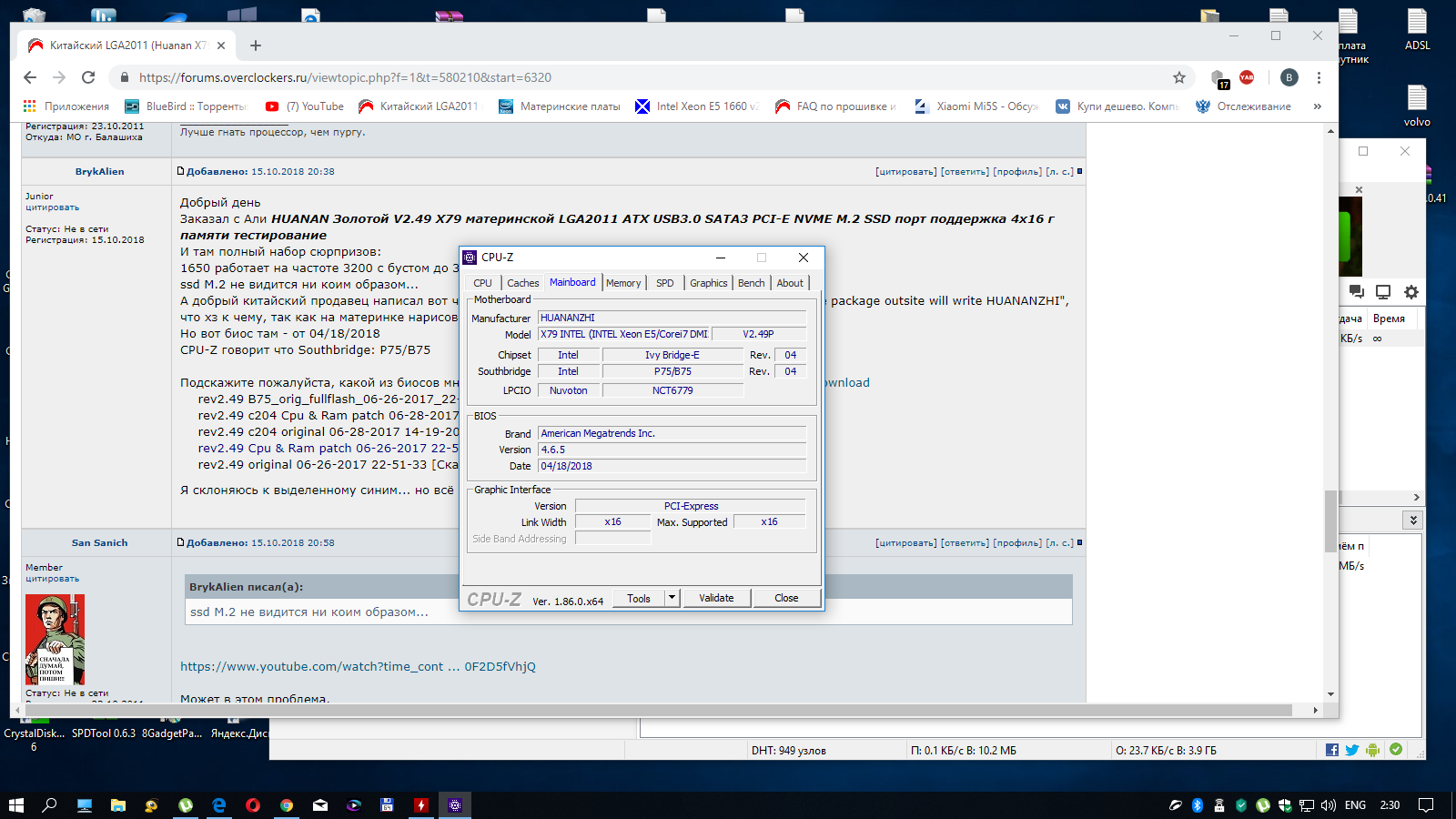Image resolution: width=1456 pixels, height=819 pixels.
Task: Go back in the Chrome browser
Action: (30, 77)
